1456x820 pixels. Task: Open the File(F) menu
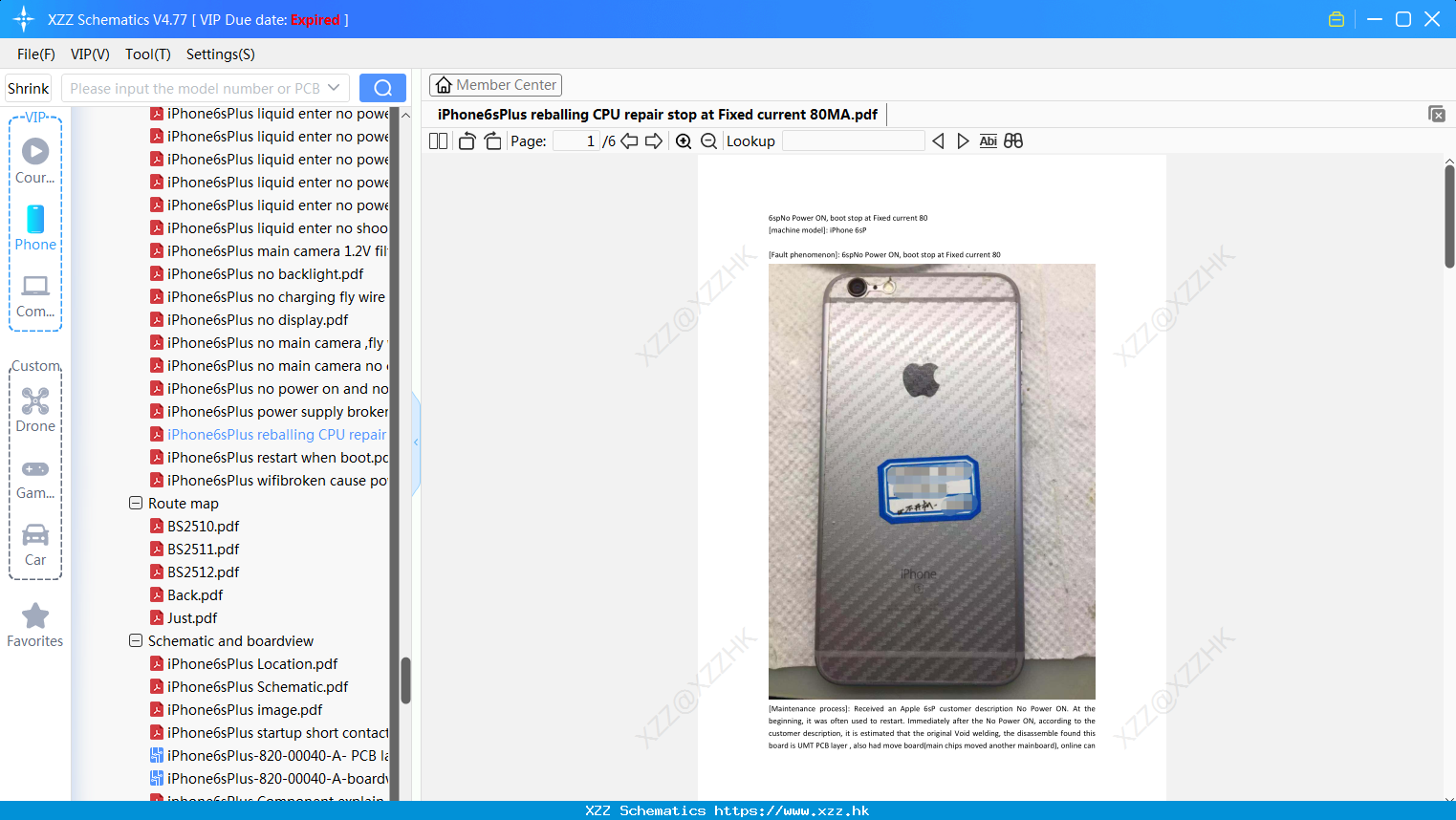click(36, 54)
